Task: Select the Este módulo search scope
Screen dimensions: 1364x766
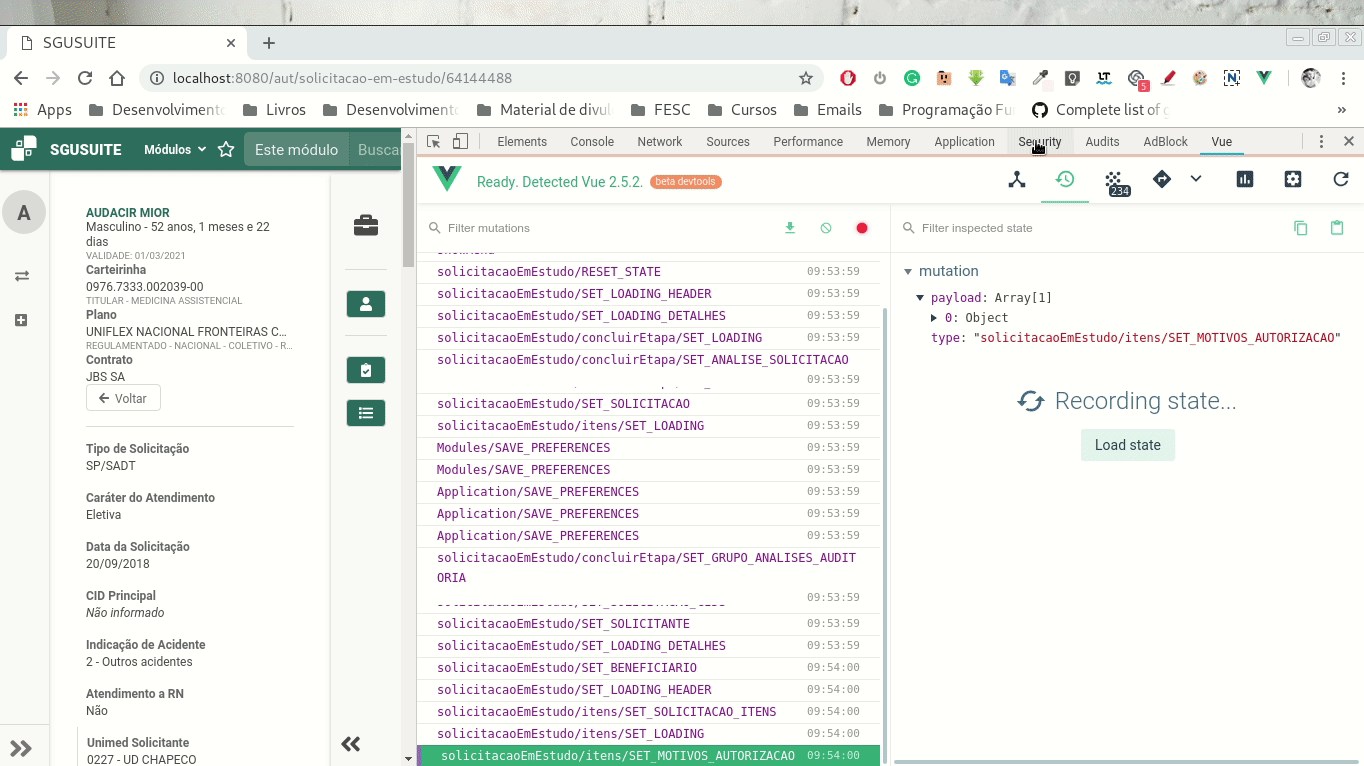Action: (x=296, y=150)
